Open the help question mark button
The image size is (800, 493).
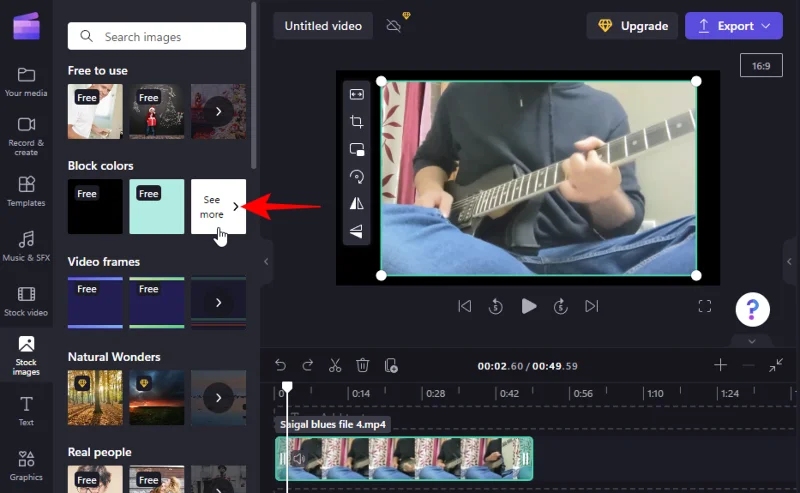[x=753, y=309]
